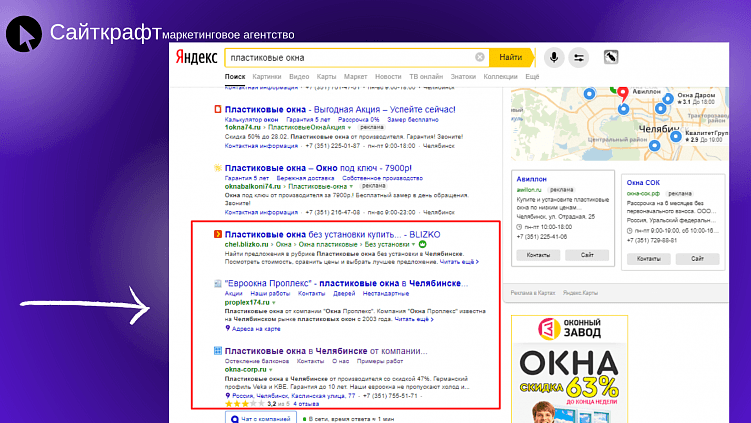Click the Калькулятор окон sitelink

tap(251, 120)
